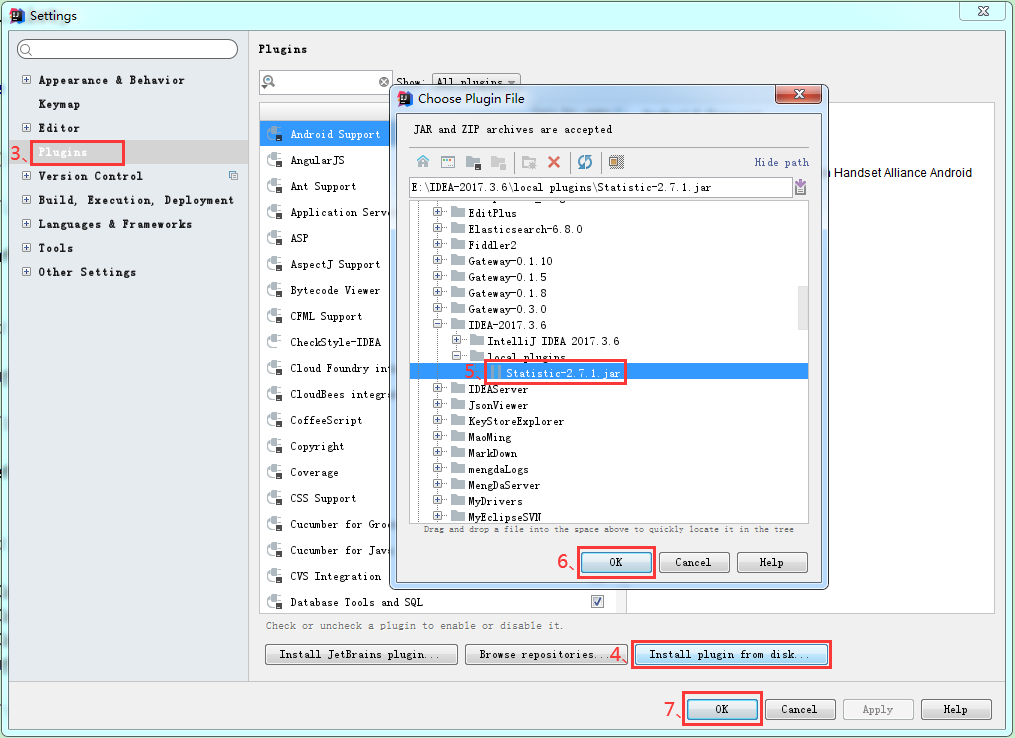The height and width of the screenshot is (738, 1015).
Task: Expand the Version Control settings group
Action: pos(27,175)
